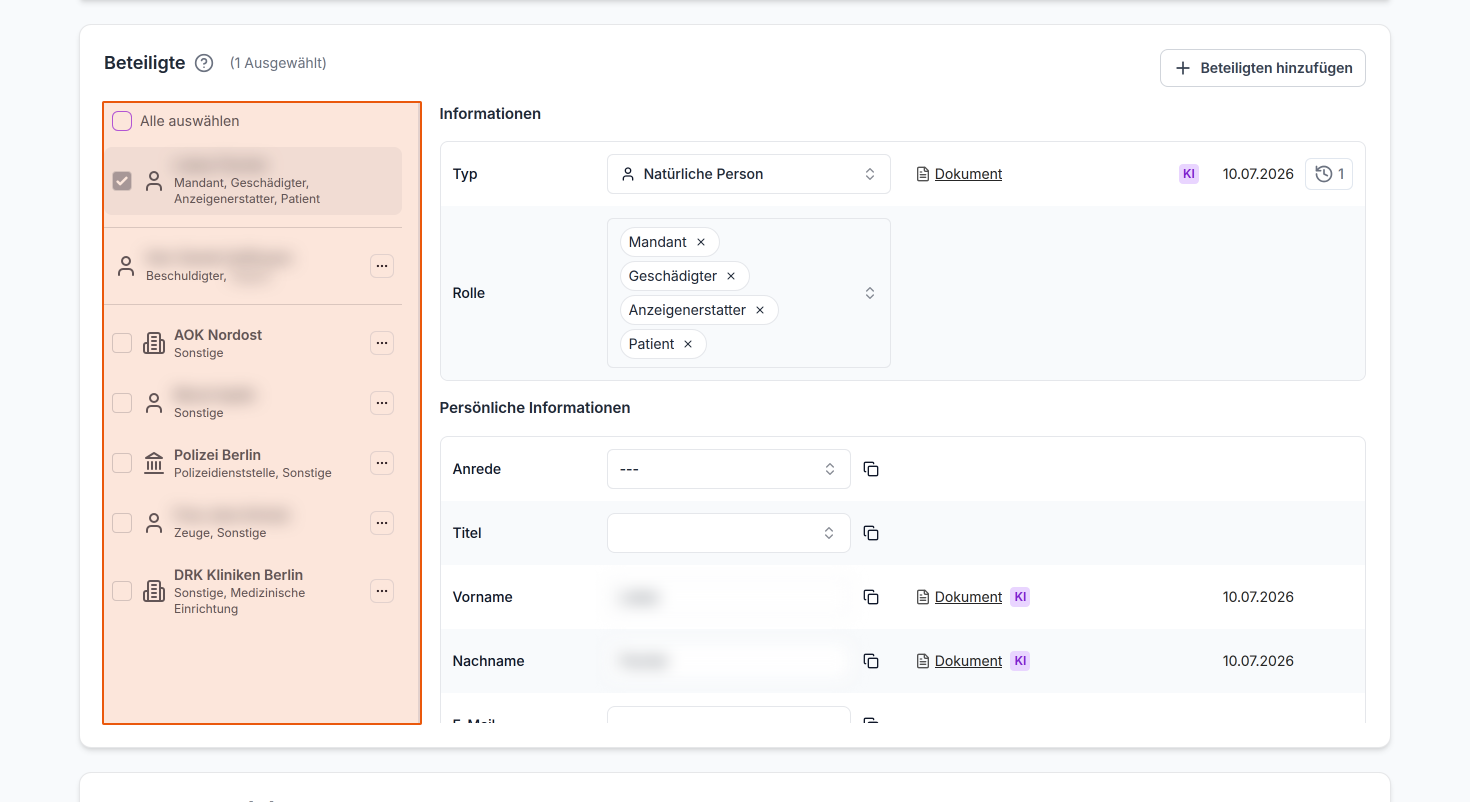Select the Polizei Berlin participant name
Image resolution: width=1470 pixels, height=802 pixels.
pos(217,455)
